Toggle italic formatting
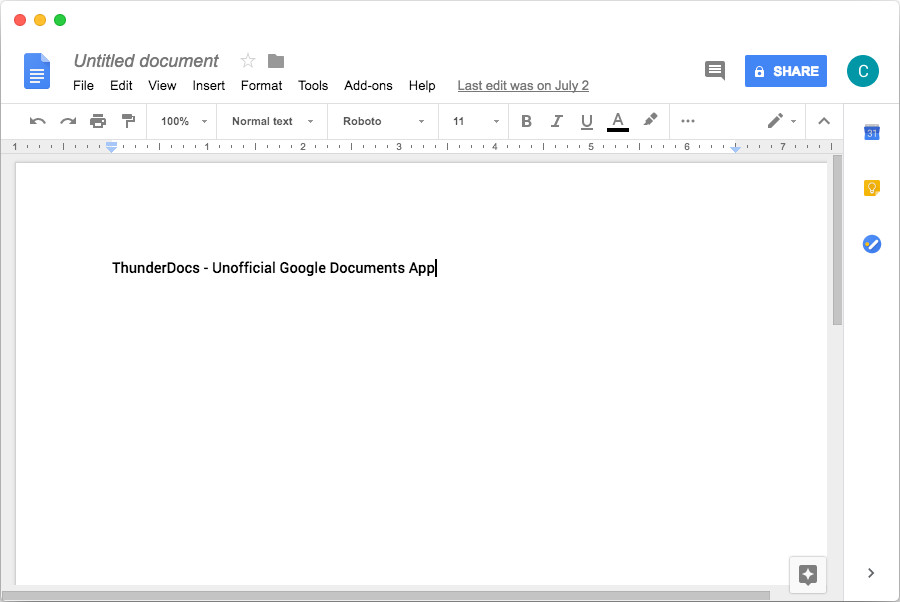This screenshot has height=602, width=900. 556,121
